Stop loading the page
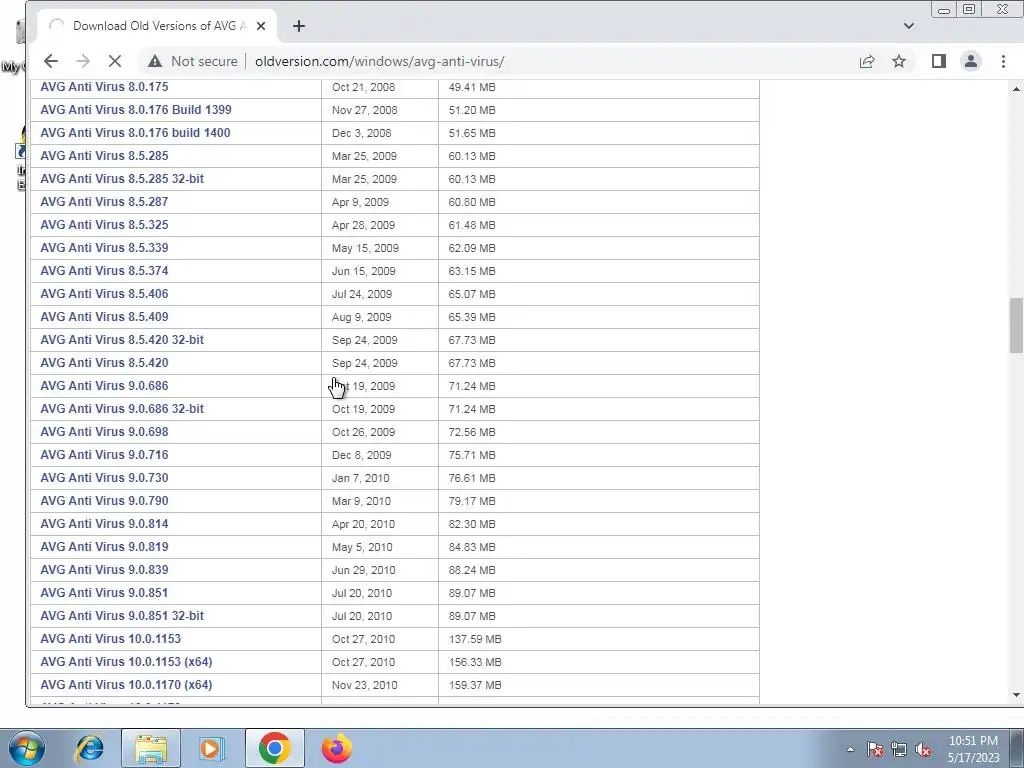The height and width of the screenshot is (768, 1024). pyautogui.click(x=114, y=61)
